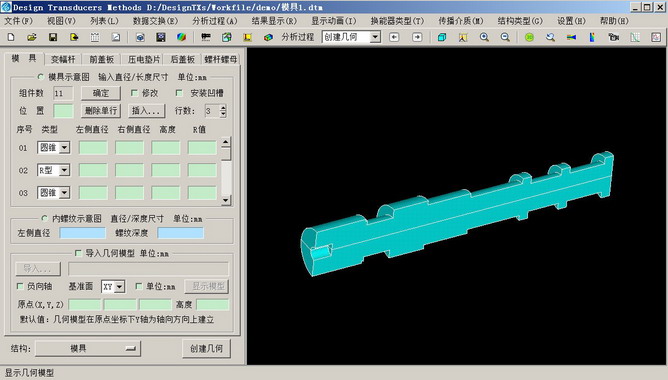The width and height of the screenshot is (668, 380).
Task: Save the project with the floppy disk icon
Action: (x=53, y=37)
